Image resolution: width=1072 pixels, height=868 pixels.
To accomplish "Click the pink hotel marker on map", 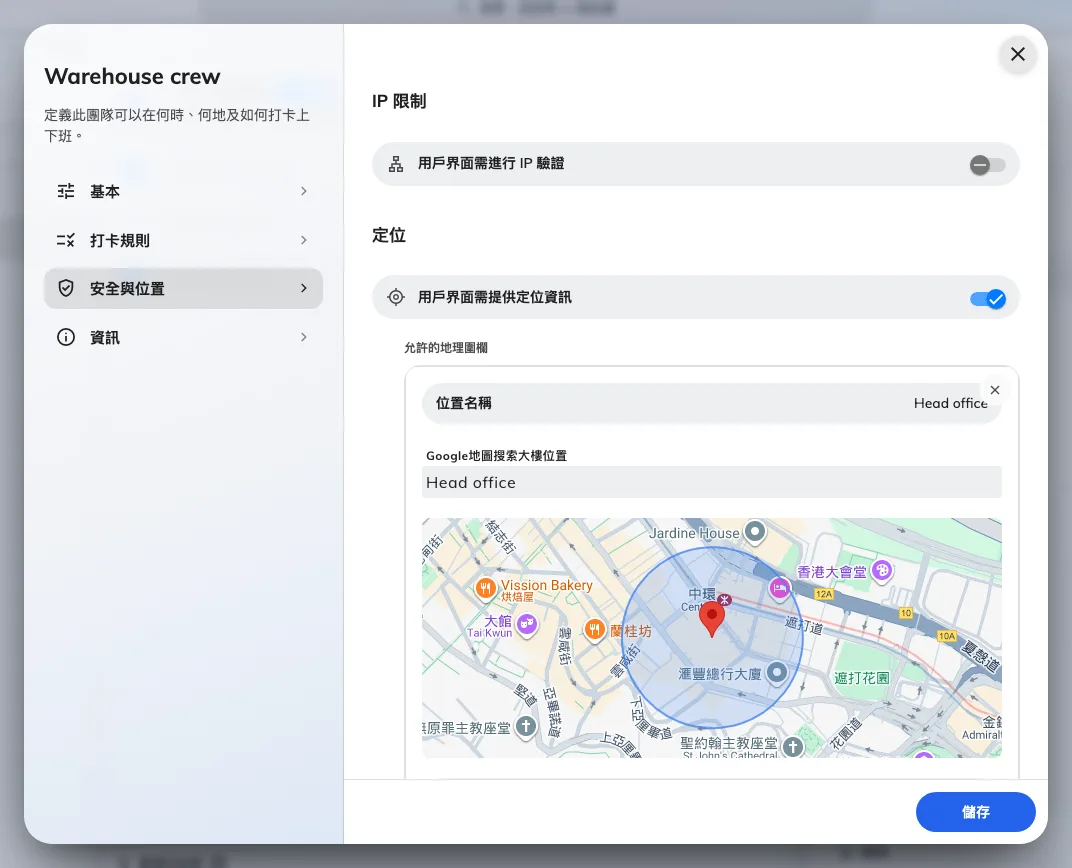I will click(779, 588).
